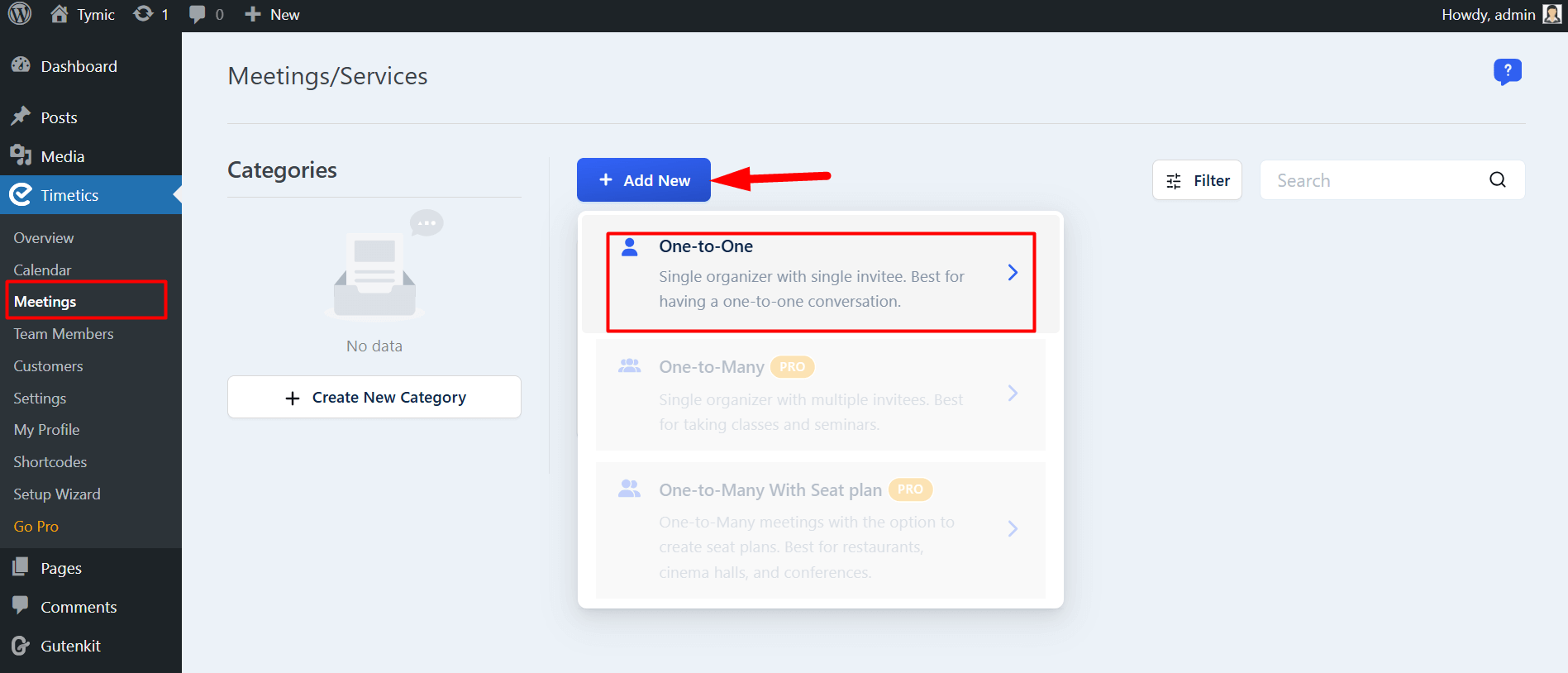Open Shortcodes submenu
The height and width of the screenshot is (673, 1568).
click(50, 462)
